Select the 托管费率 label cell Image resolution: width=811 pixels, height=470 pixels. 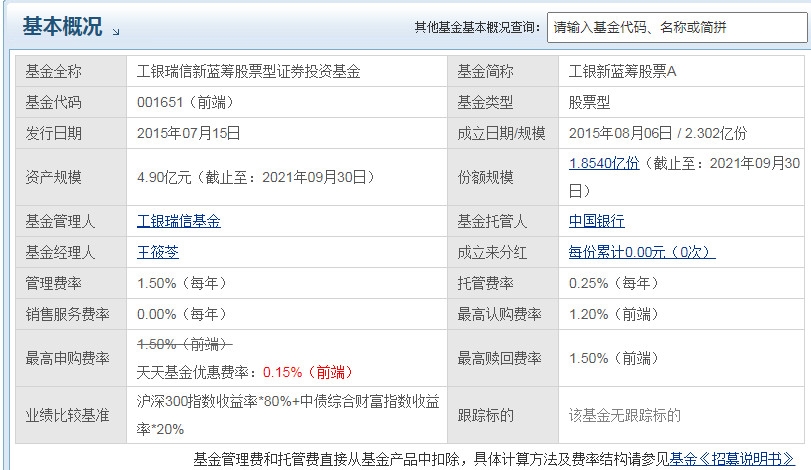point(503,283)
